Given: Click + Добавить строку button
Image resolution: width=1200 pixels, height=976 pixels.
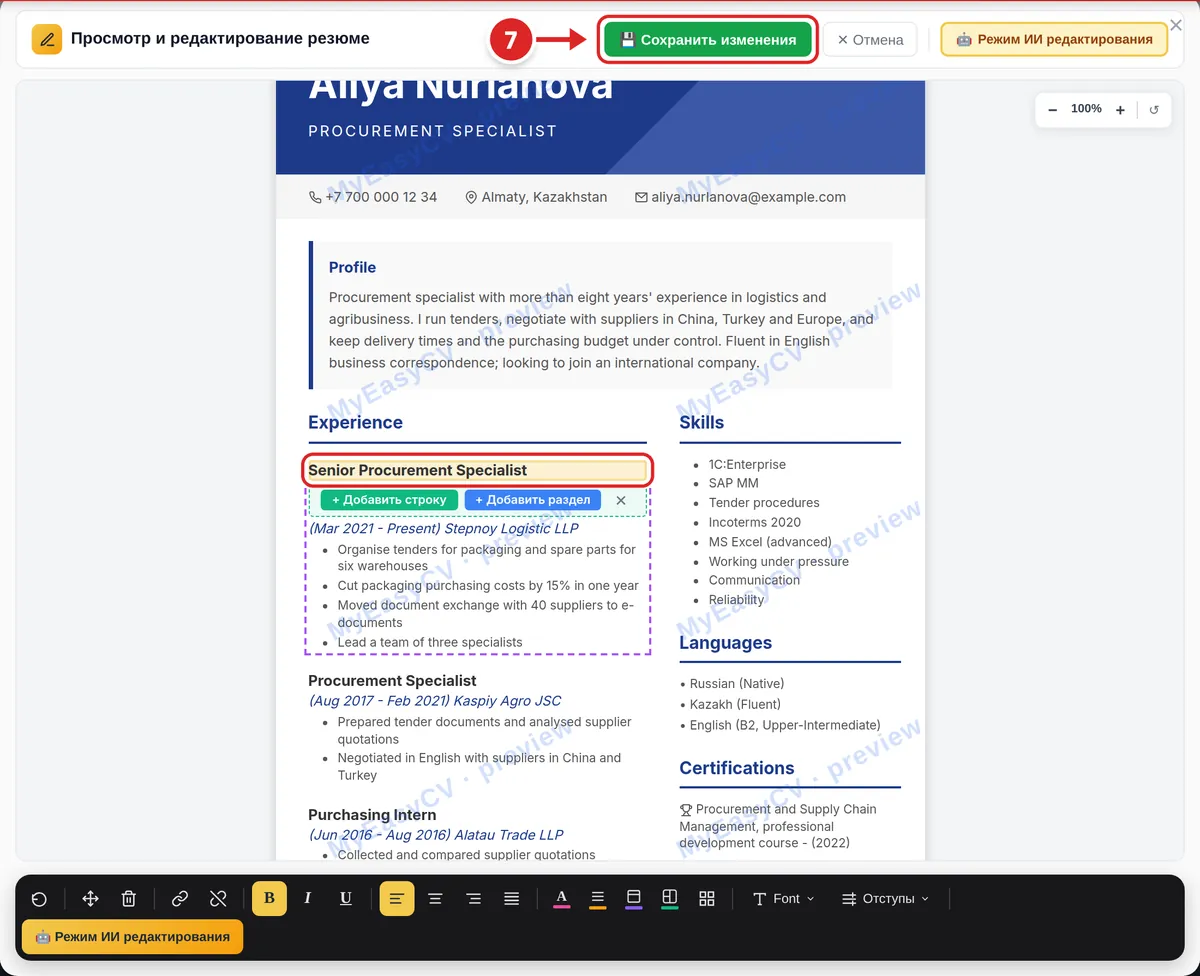Looking at the screenshot, I should coord(390,500).
